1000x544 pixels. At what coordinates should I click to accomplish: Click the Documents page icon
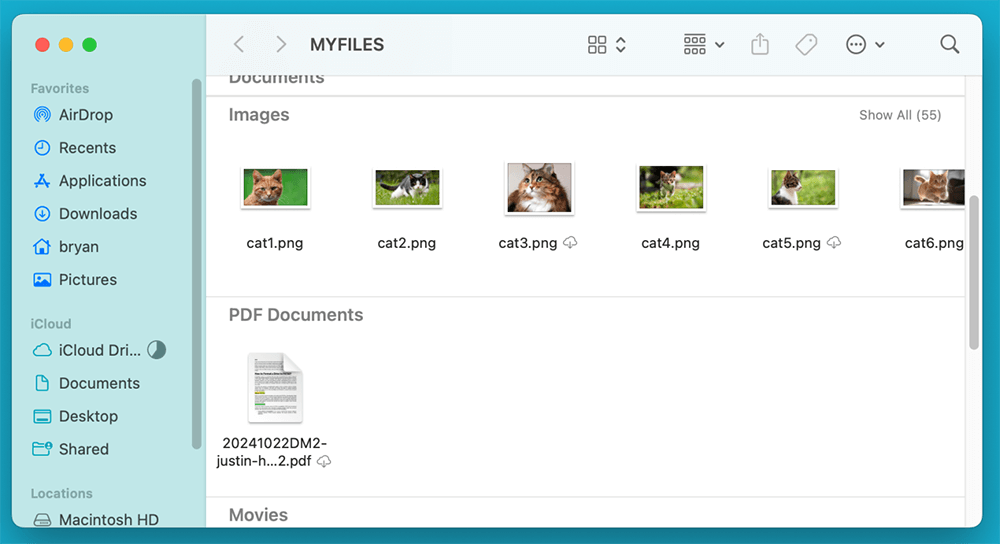pyautogui.click(x=42, y=383)
